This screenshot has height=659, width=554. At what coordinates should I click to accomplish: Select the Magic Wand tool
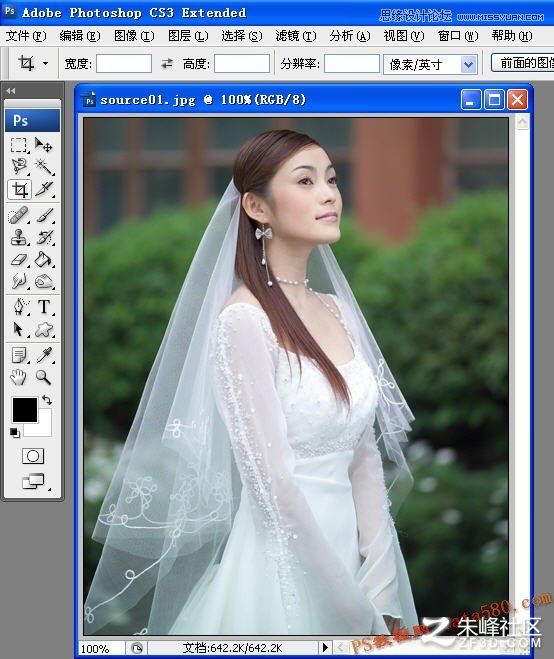click(44, 166)
